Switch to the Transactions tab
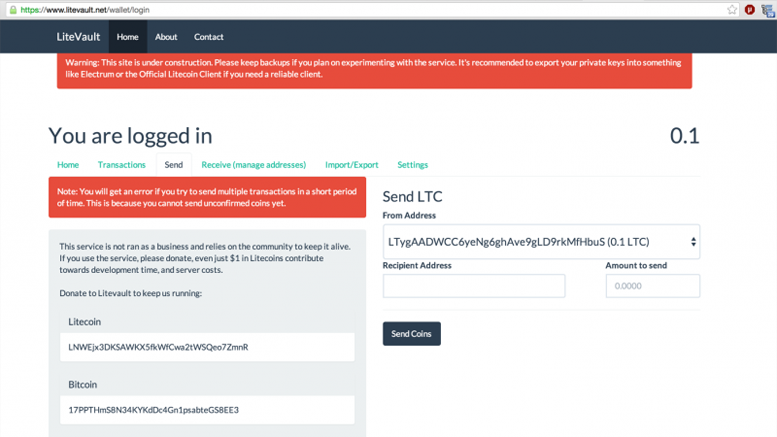This screenshot has width=777, height=437. tap(121, 164)
